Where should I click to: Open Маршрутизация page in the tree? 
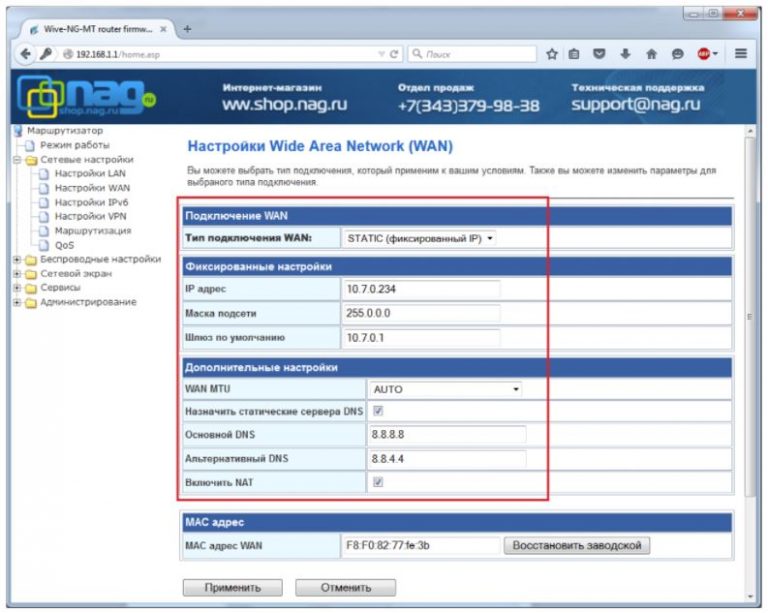[93, 231]
